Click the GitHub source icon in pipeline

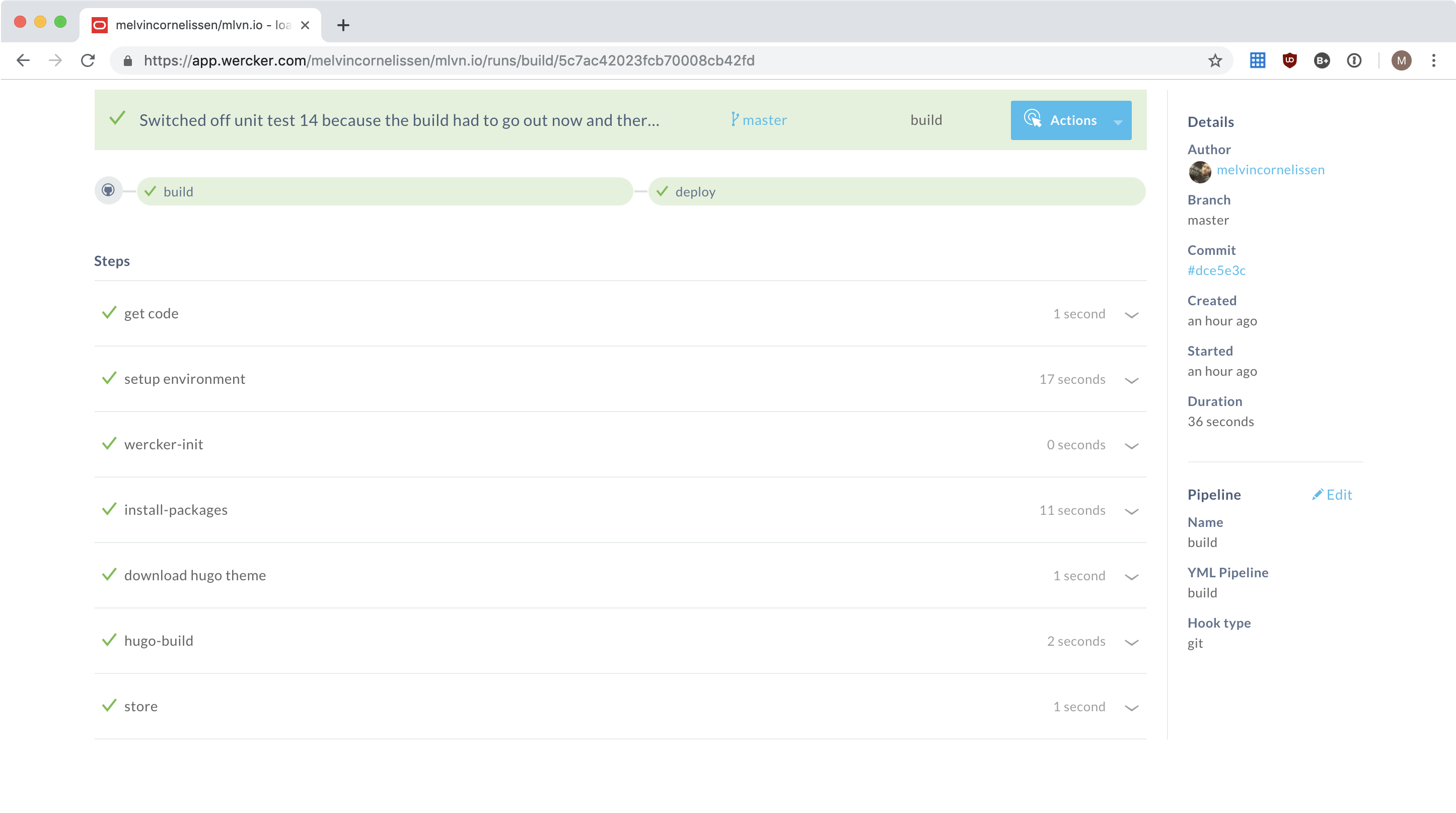(x=108, y=190)
